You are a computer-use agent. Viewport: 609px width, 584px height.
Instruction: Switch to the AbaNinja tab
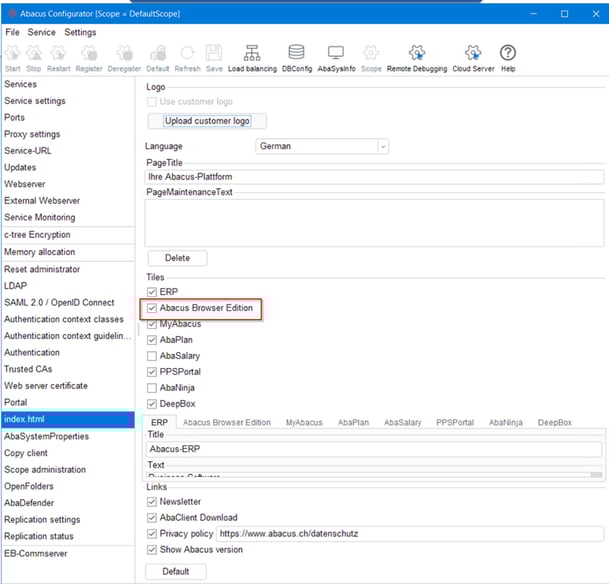click(x=506, y=422)
